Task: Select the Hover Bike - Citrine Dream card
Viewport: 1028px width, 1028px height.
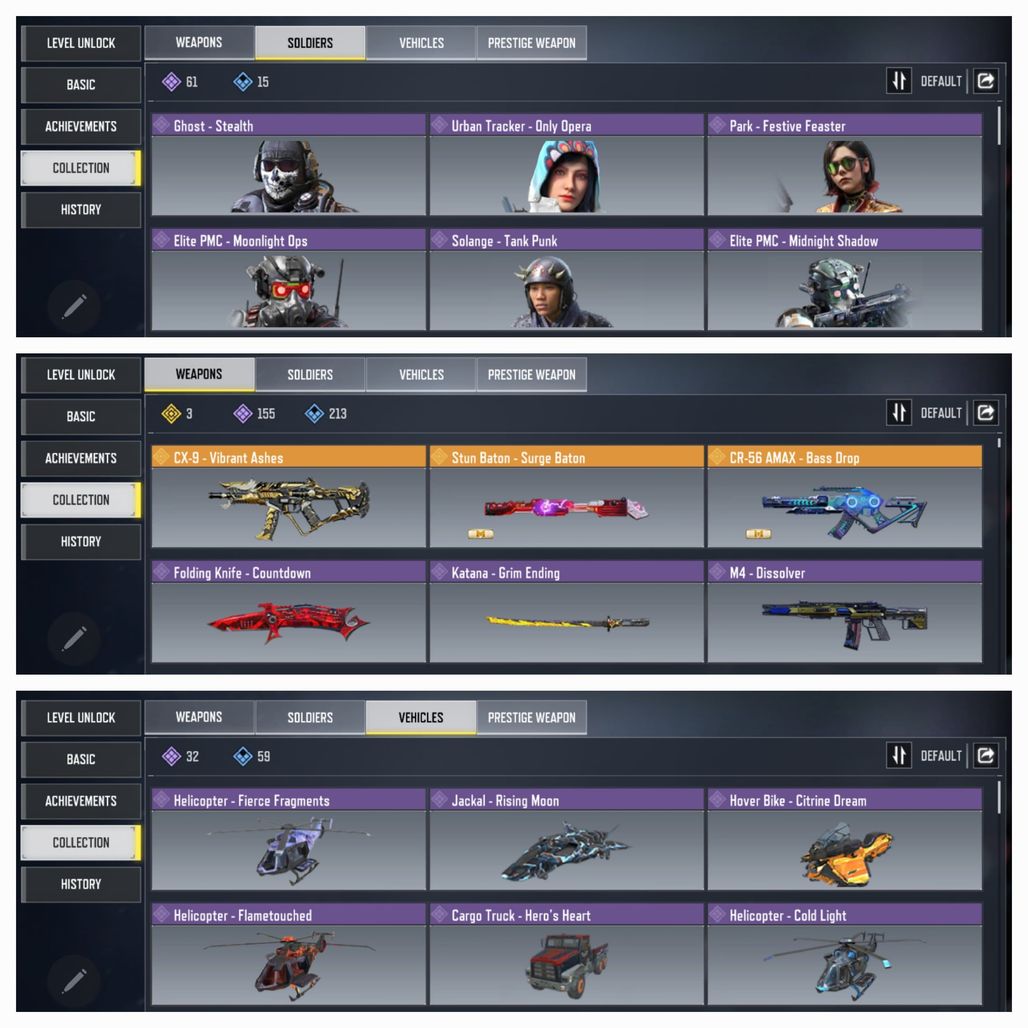Action: point(845,839)
